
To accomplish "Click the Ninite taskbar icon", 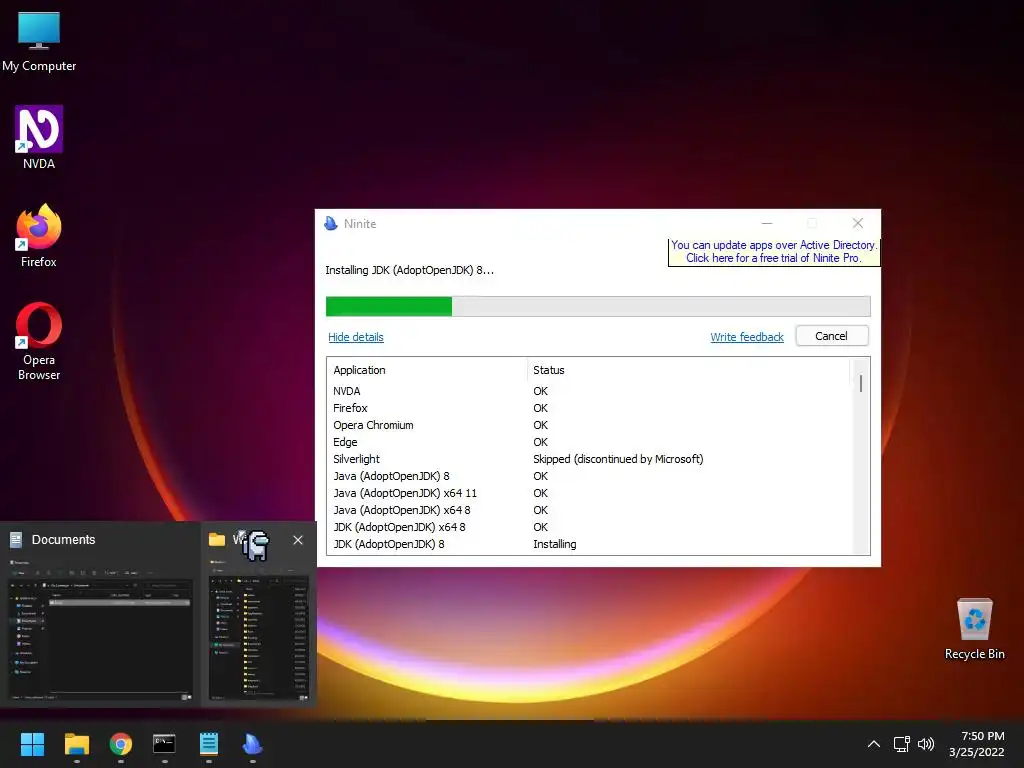I will (x=253, y=744).
